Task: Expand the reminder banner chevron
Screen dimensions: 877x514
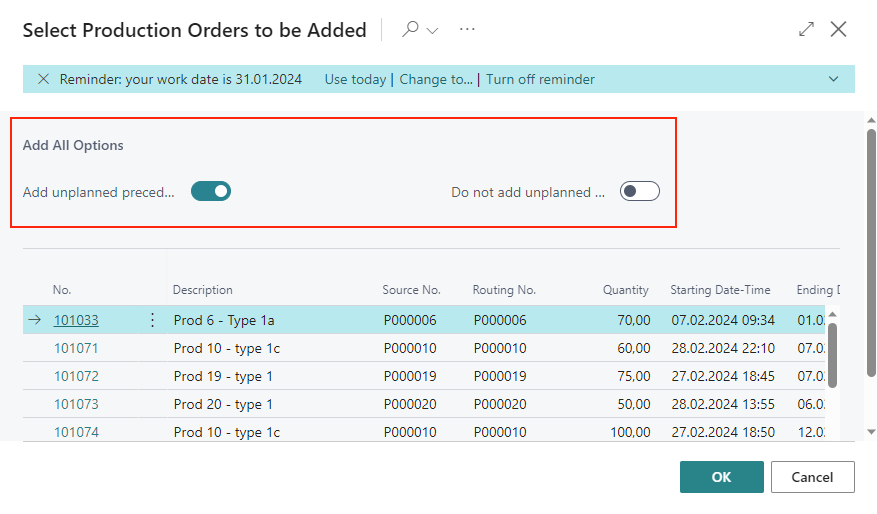Action: pos(833,79)
